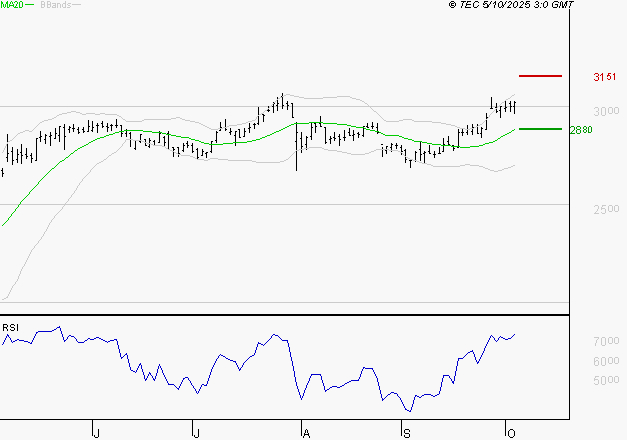Click the RSI indicator label
The height and width of the screenshot is (440, 627).
[10, 327]
